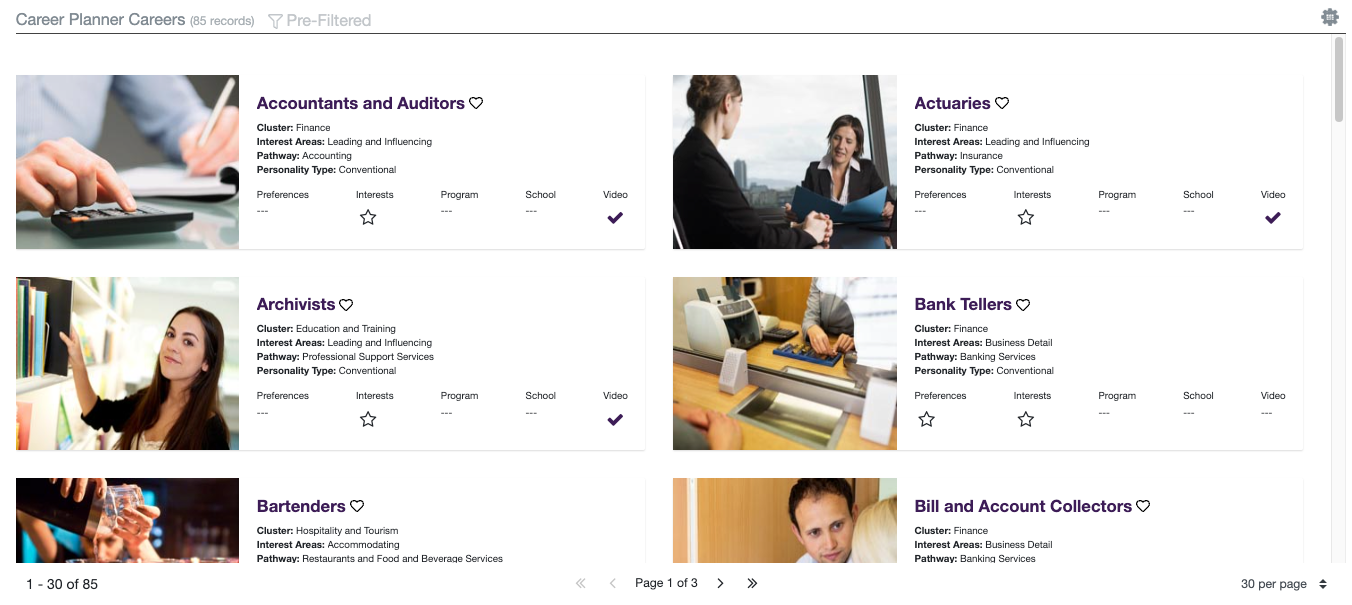Click the 1 - 30 of 85 count
This screenshot has height=605, width=1352.
(62, 584)
